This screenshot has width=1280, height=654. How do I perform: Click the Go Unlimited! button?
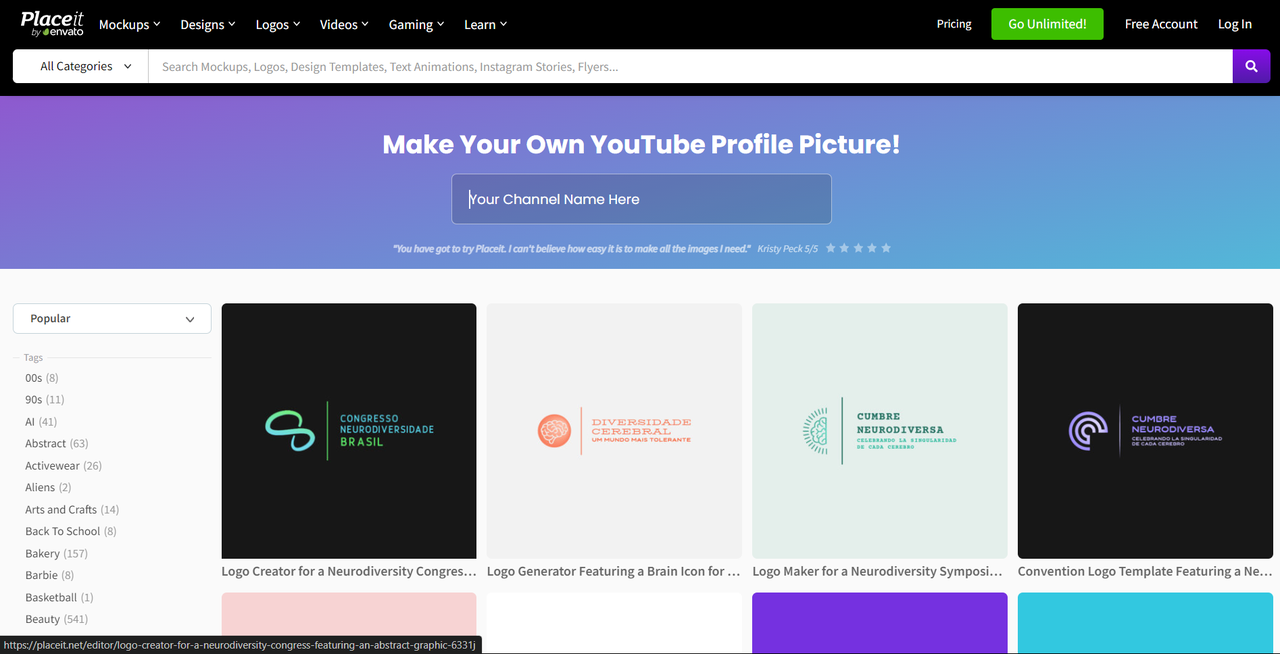click(1047, 24)
